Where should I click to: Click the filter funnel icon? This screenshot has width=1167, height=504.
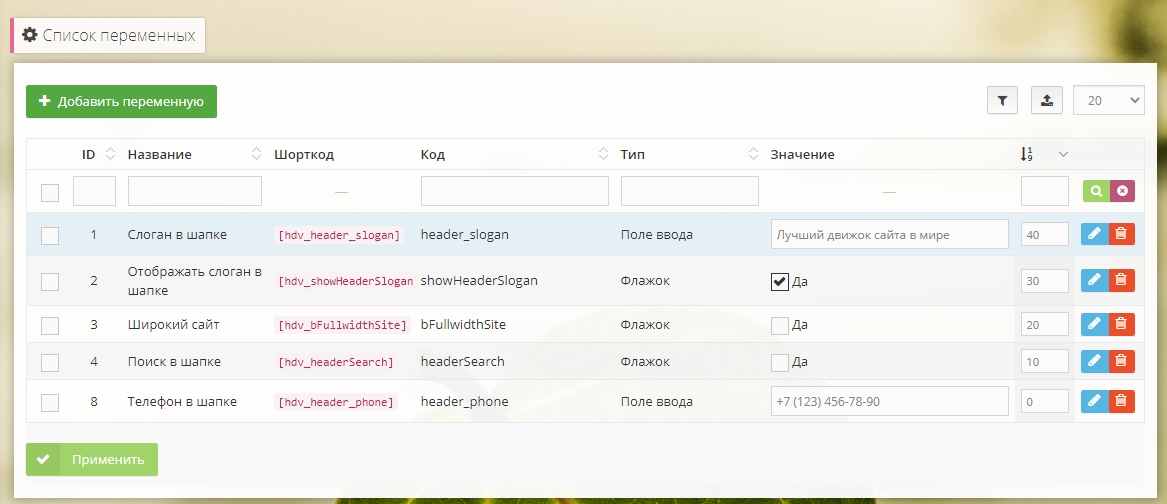tap(1002, 100)
